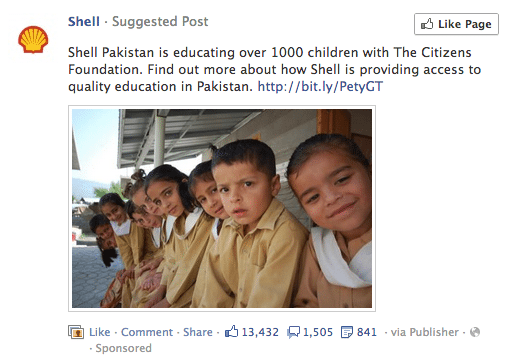
Task: View the 1,505 comments
Action: click(318, 332)
